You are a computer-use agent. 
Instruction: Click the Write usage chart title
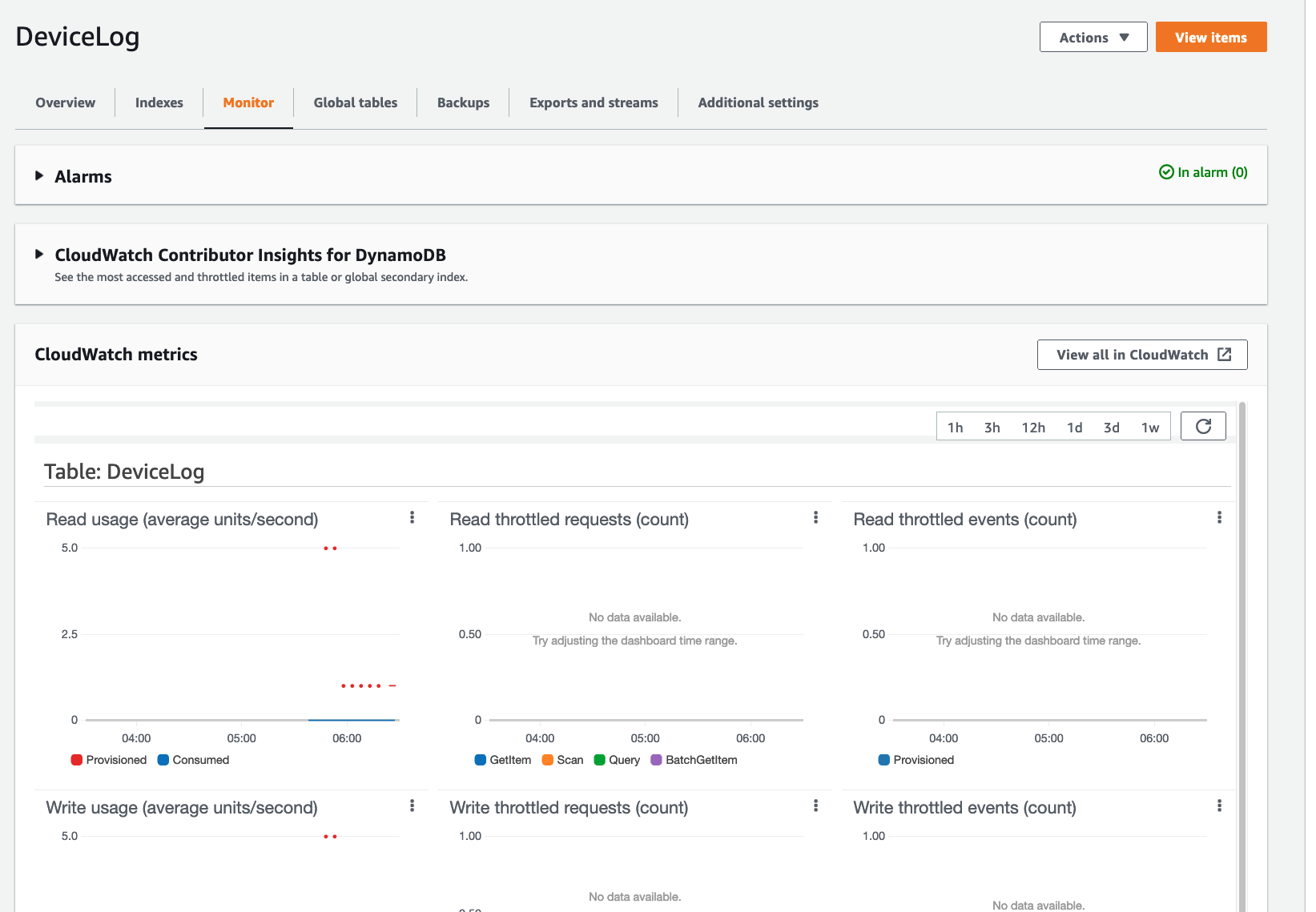[x=182, y=808]
